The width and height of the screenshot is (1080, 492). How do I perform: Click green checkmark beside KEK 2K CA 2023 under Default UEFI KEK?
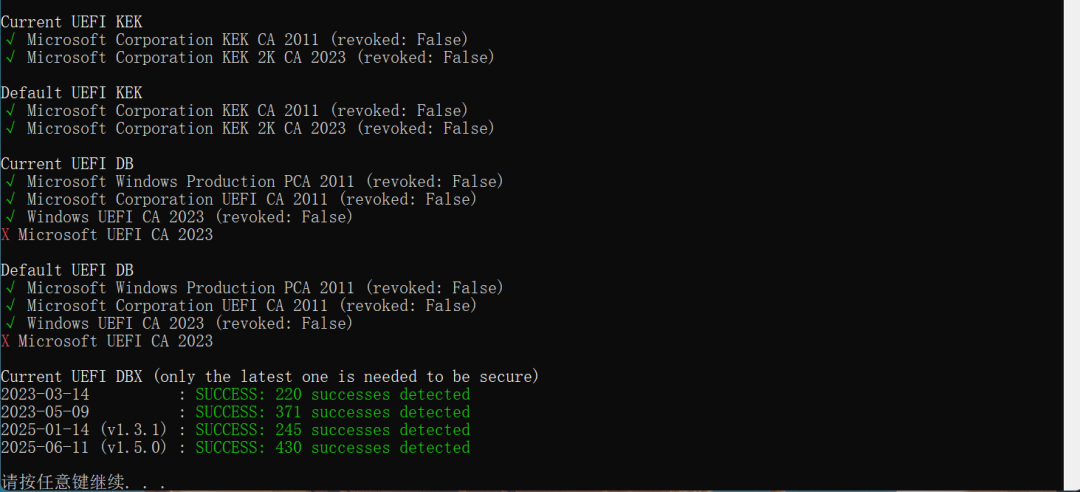coord(10,129)
